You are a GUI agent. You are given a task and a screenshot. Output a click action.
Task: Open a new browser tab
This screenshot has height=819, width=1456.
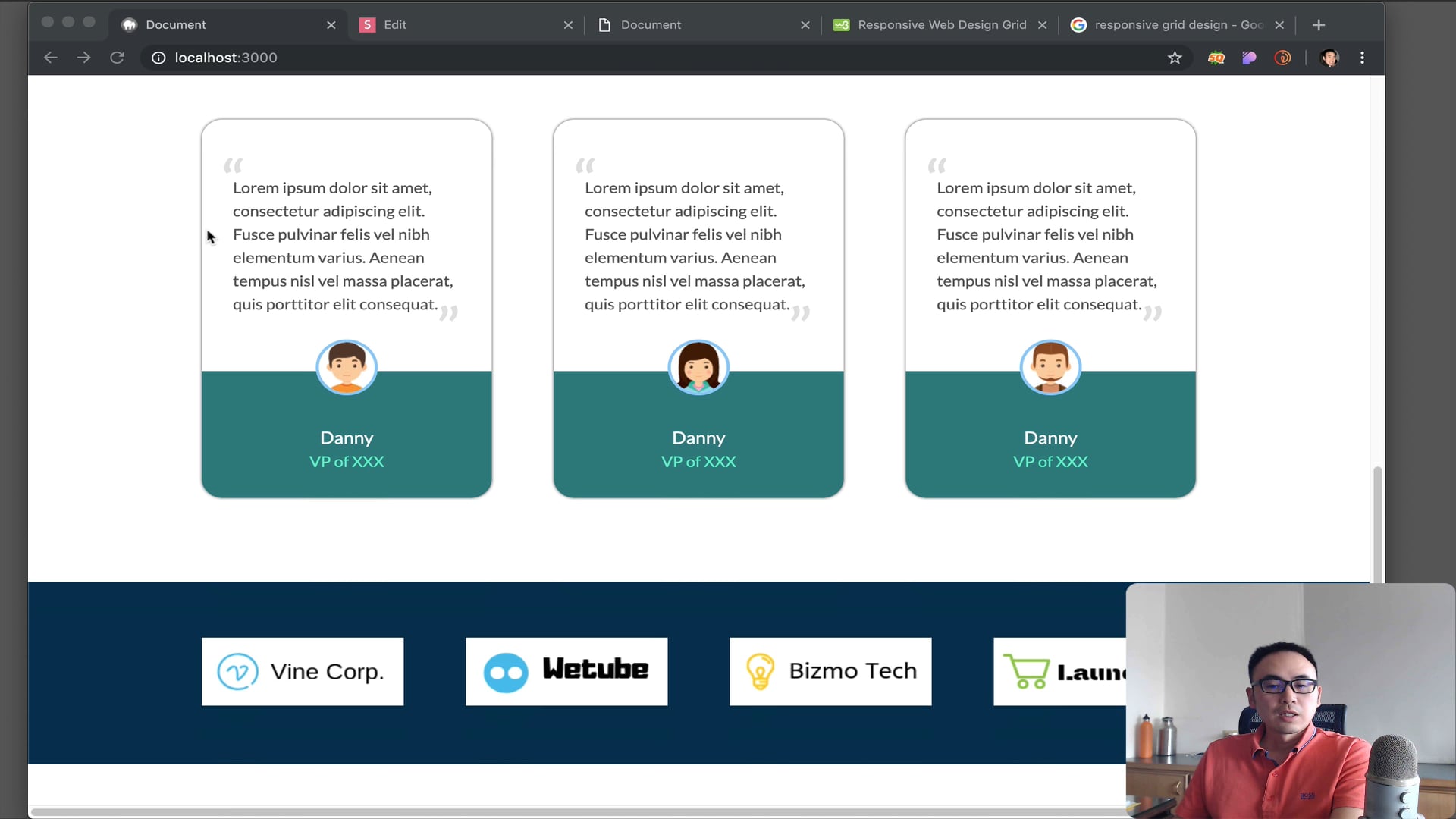tap(1319, 25)
